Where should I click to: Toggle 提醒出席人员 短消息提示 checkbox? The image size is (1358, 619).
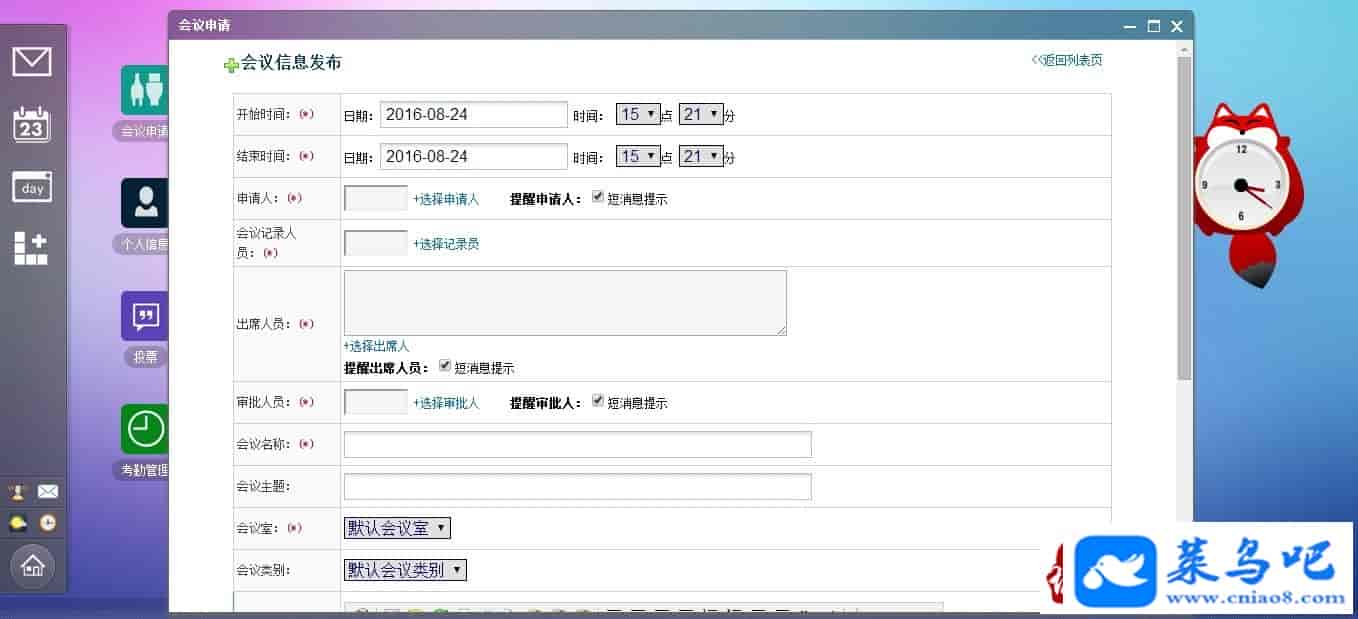tap(445, 366)
